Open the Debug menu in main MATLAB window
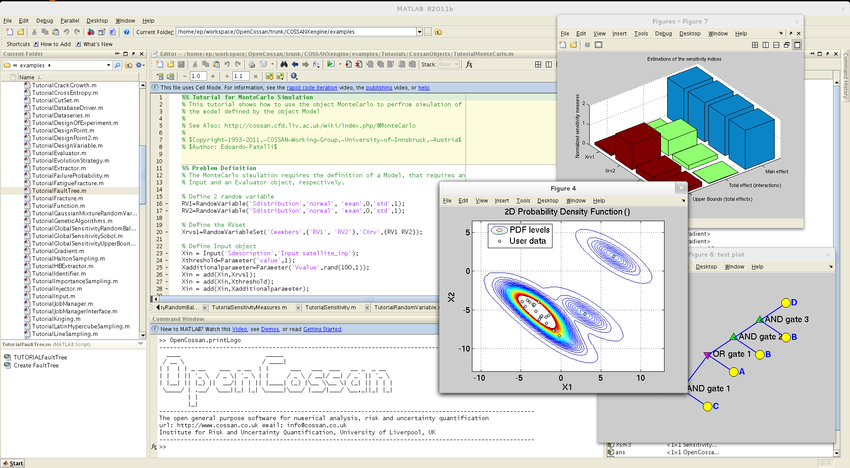The image size is (850, 468). coord(44,21)
